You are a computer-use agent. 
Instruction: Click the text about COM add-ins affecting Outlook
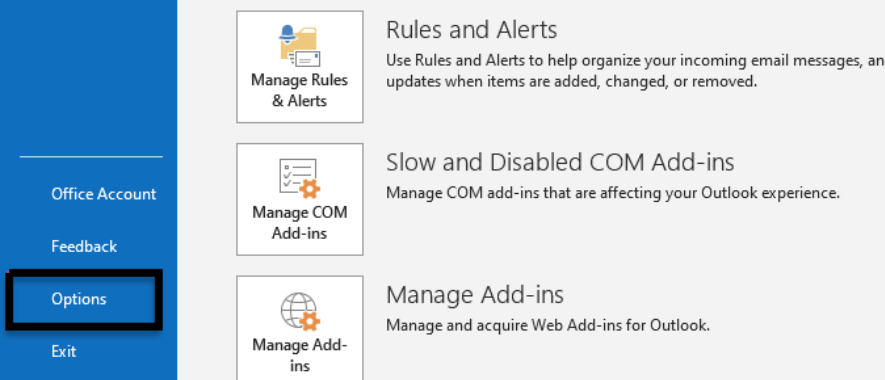613,193
